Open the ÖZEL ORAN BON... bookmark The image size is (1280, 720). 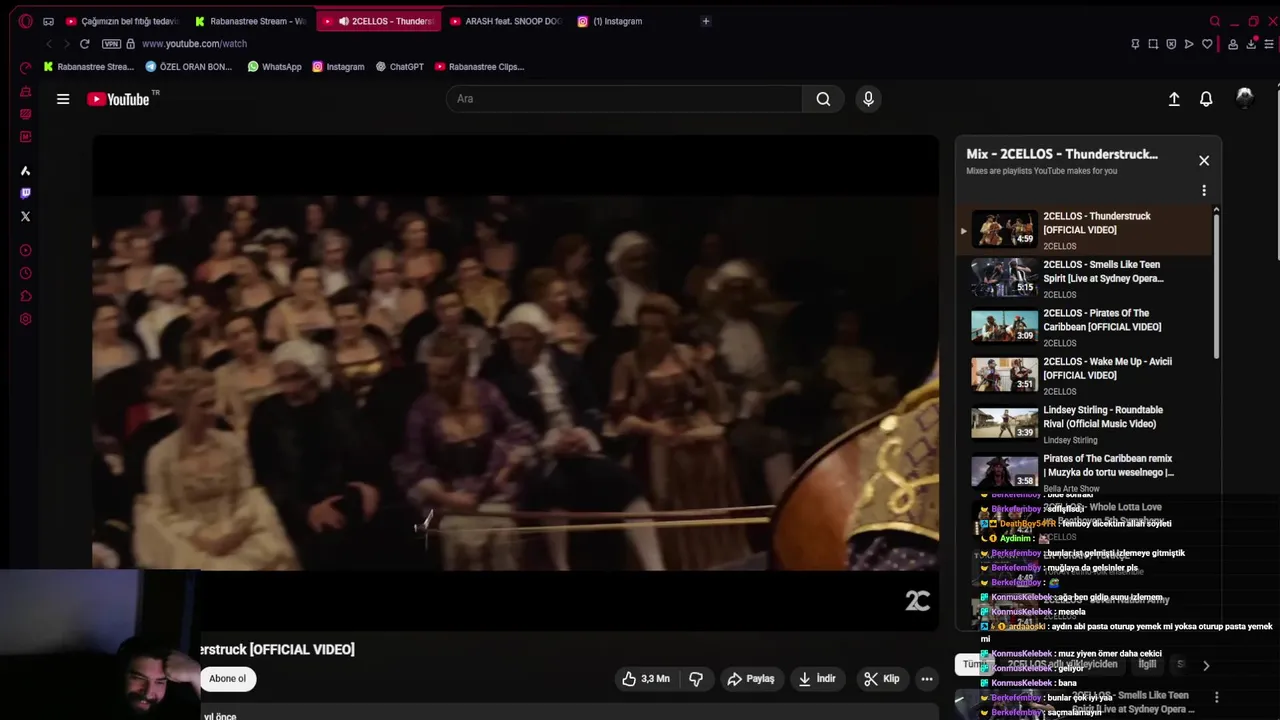[188, 67]
